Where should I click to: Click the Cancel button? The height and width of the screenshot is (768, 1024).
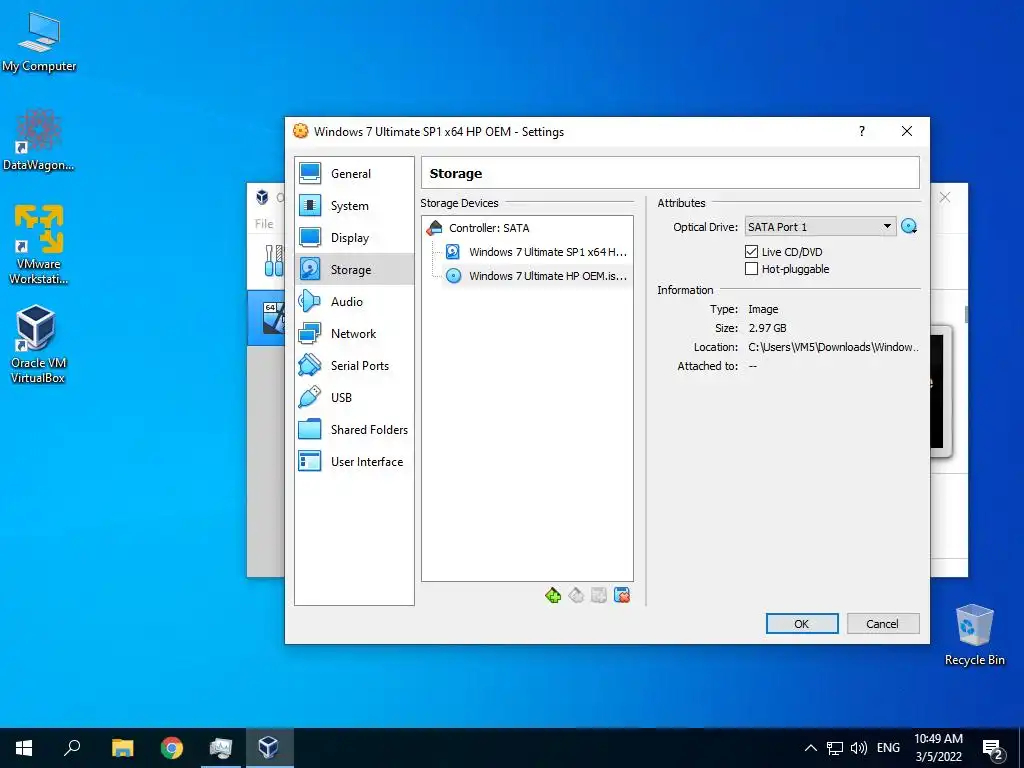tap(882, 624)
